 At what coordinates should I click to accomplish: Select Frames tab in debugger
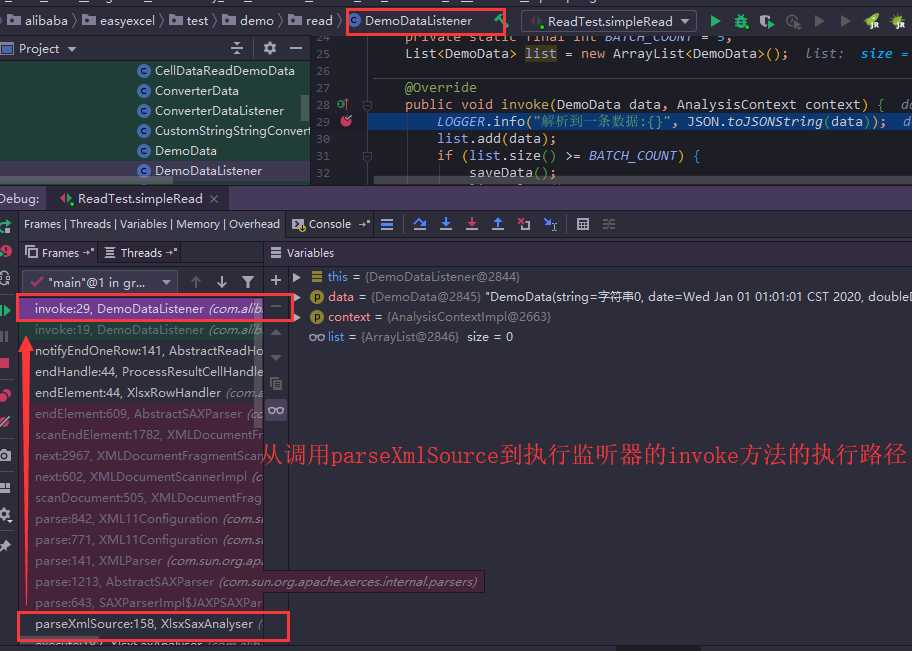[60, 253]
